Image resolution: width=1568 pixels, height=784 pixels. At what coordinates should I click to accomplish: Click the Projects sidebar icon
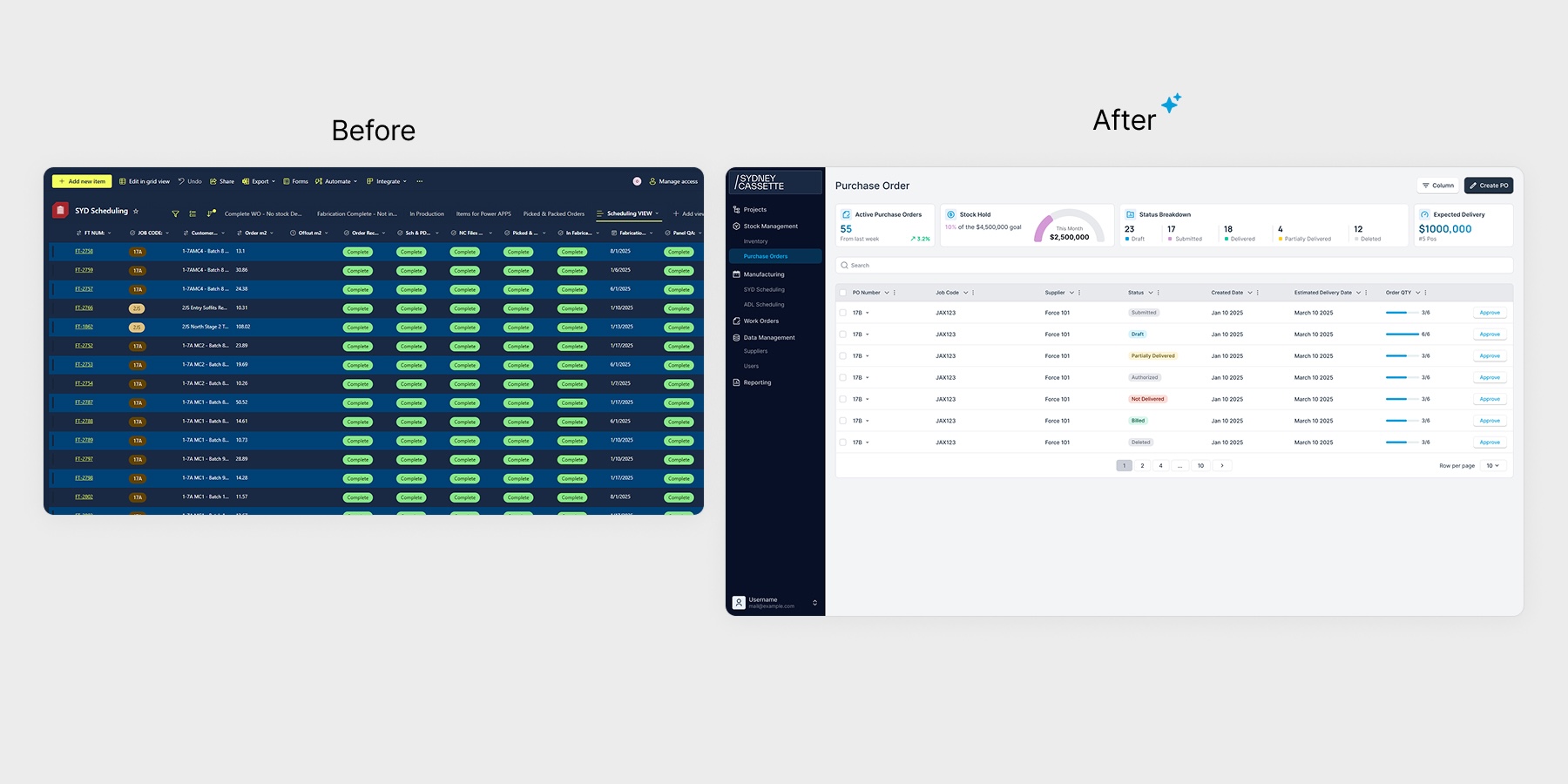coord(737,210)
